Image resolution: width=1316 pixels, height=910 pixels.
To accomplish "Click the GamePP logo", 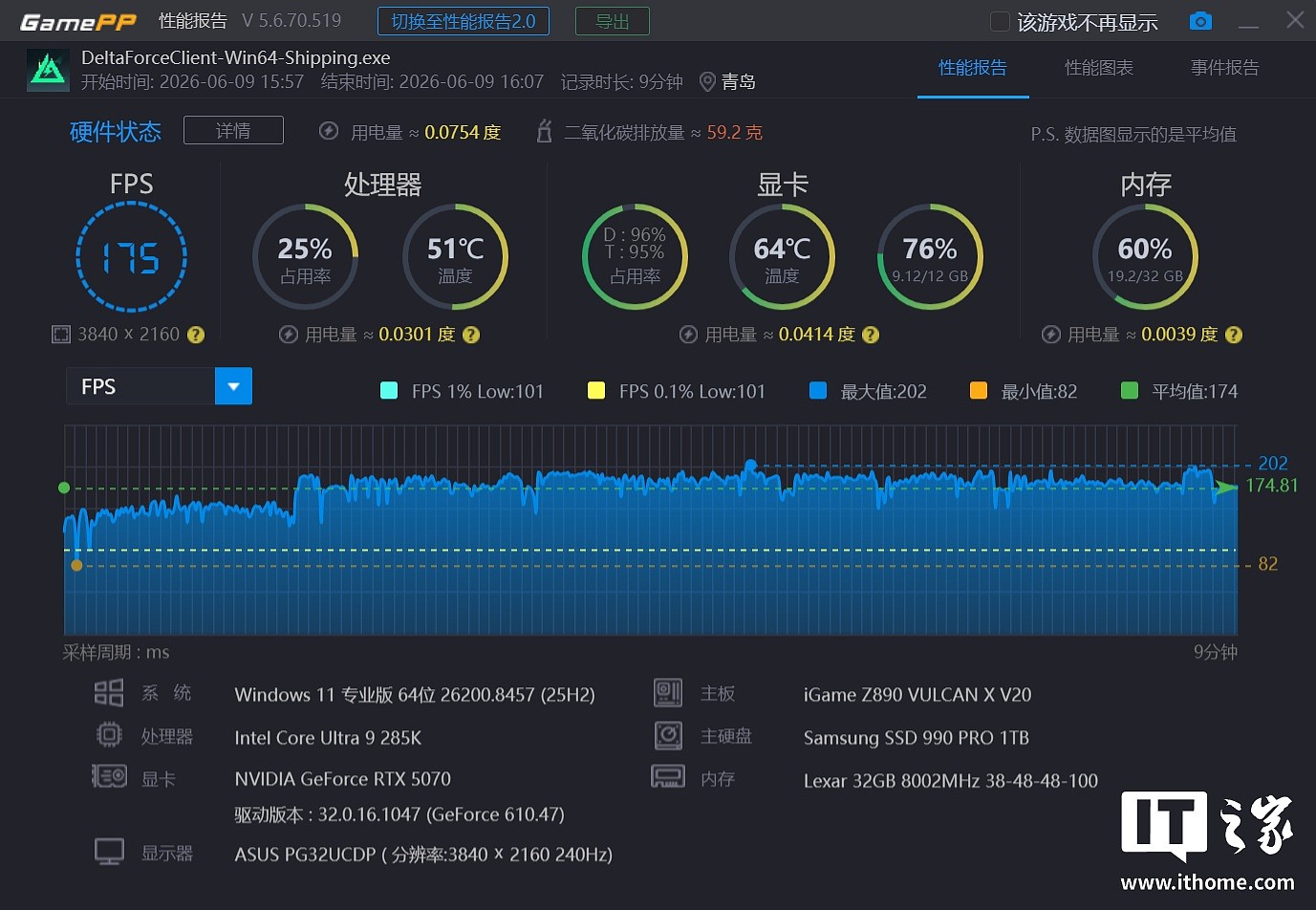I will click(x=78, y=21).
